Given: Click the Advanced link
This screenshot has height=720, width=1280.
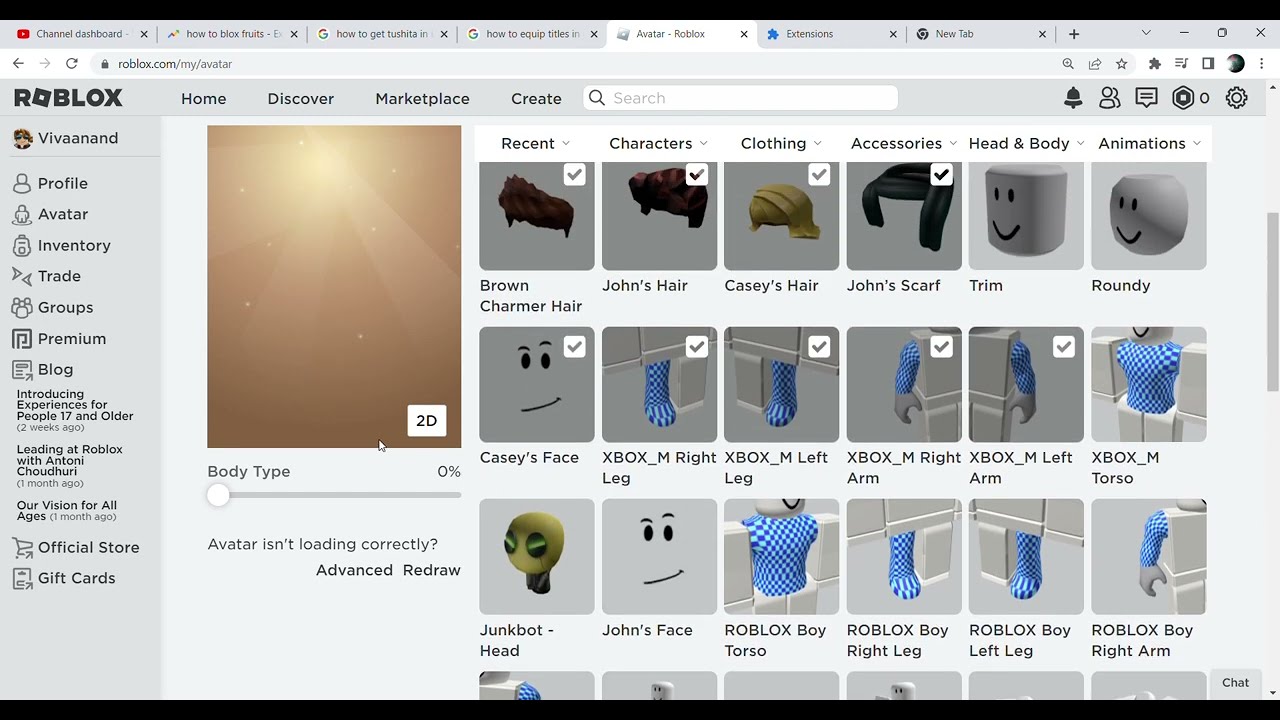Looking at the screenshot, I should [354, 570].
